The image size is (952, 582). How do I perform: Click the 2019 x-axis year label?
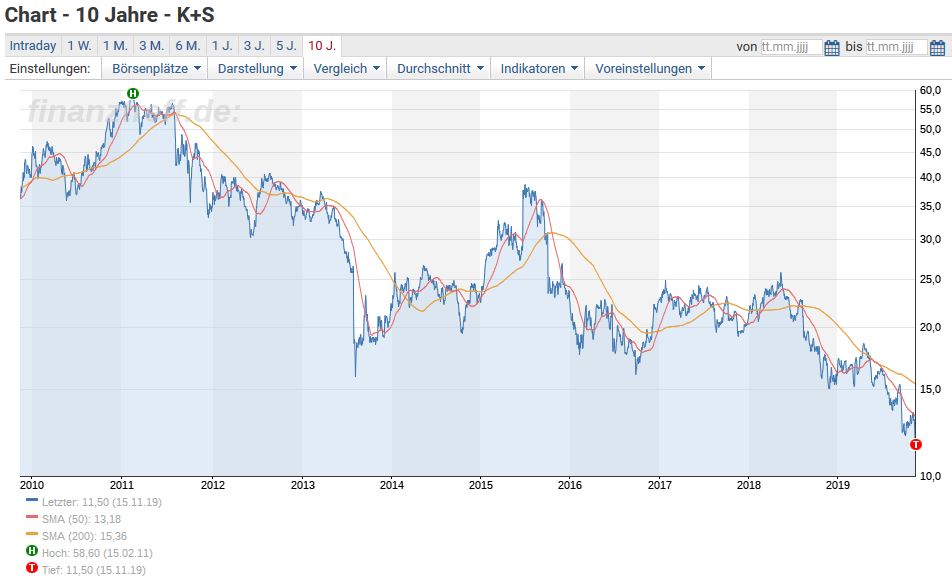[837, 485]
